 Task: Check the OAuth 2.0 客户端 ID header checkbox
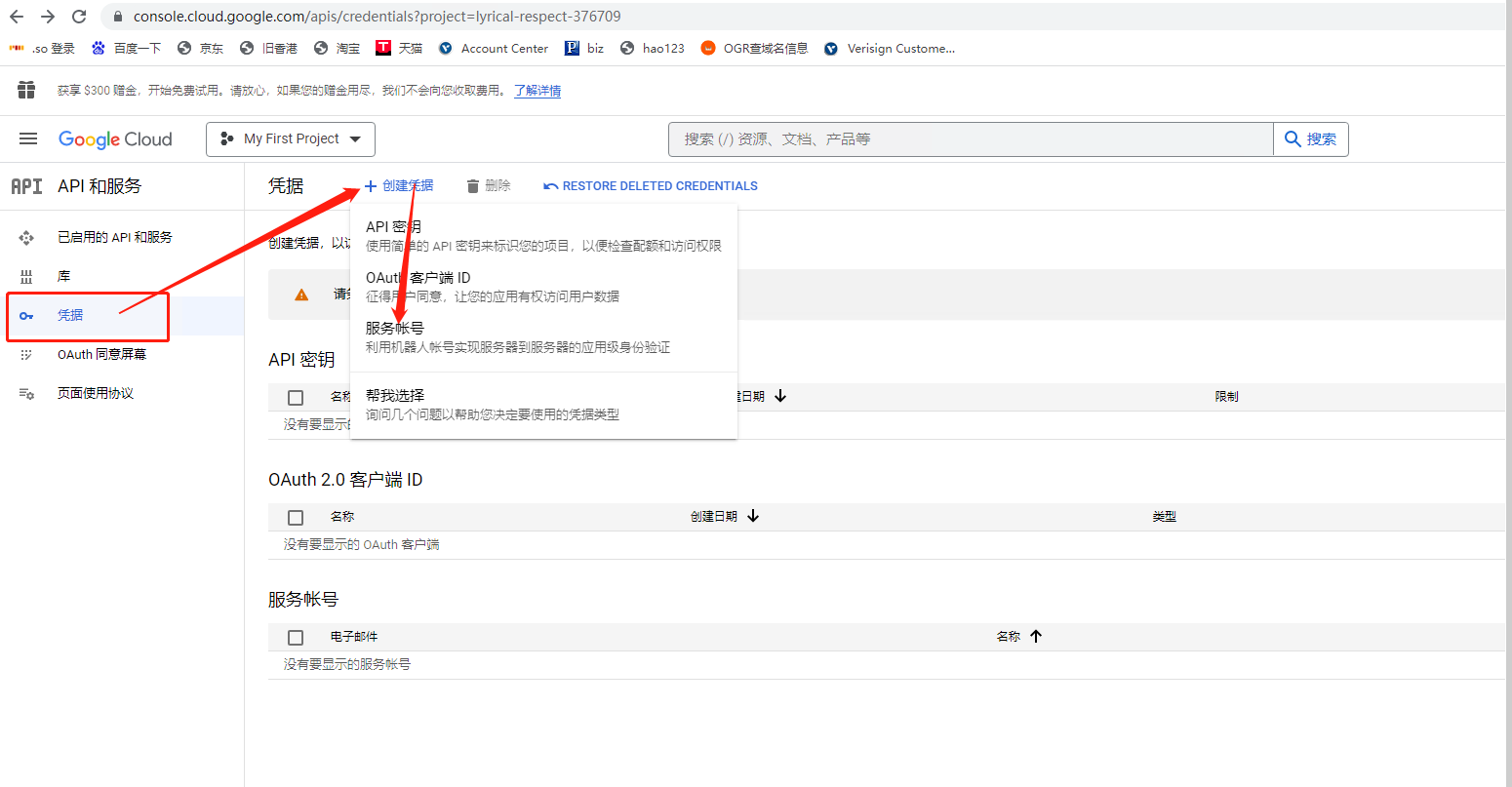tap(296, 517)
